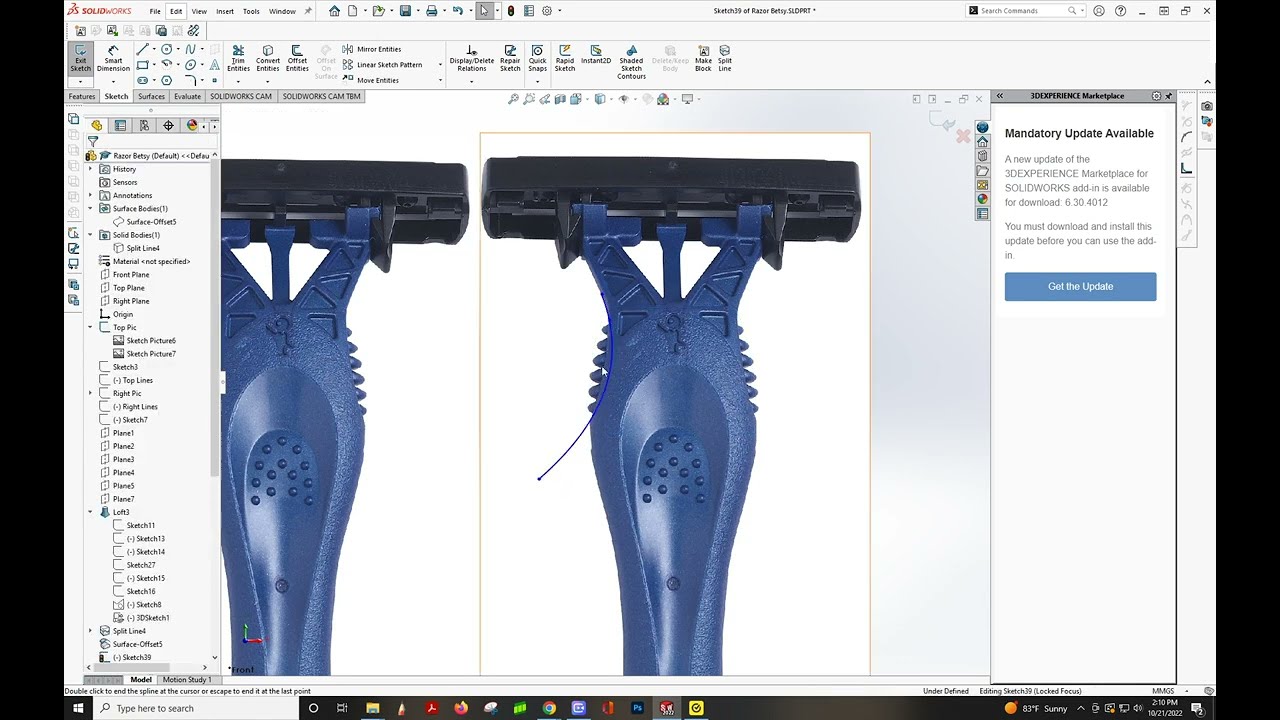This screenshot has height=720, width=1280.
Task: Collapse the Surface Bodies(1) node
Action: coord(91,208)
